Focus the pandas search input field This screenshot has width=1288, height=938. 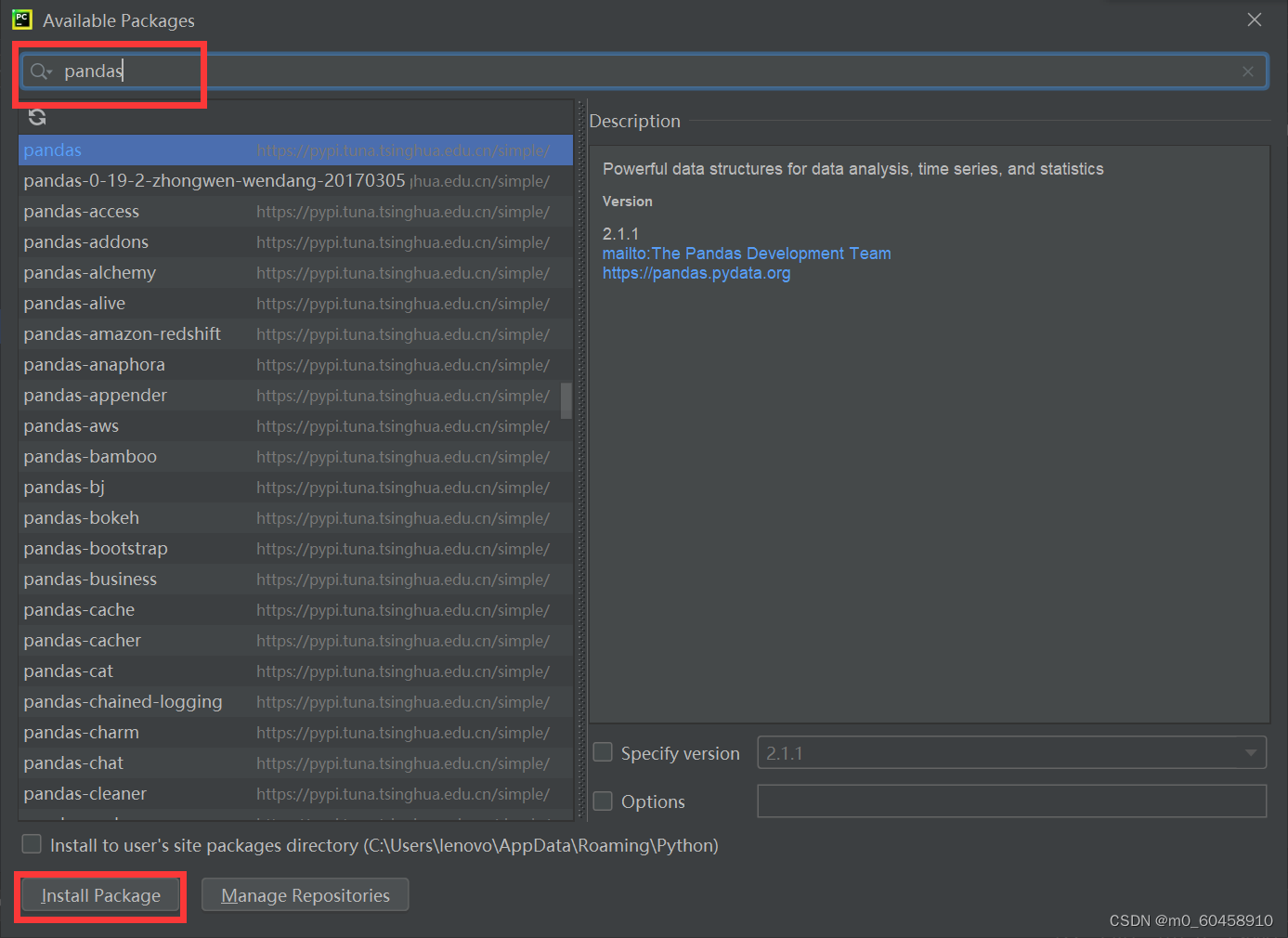tap(644, 72)
